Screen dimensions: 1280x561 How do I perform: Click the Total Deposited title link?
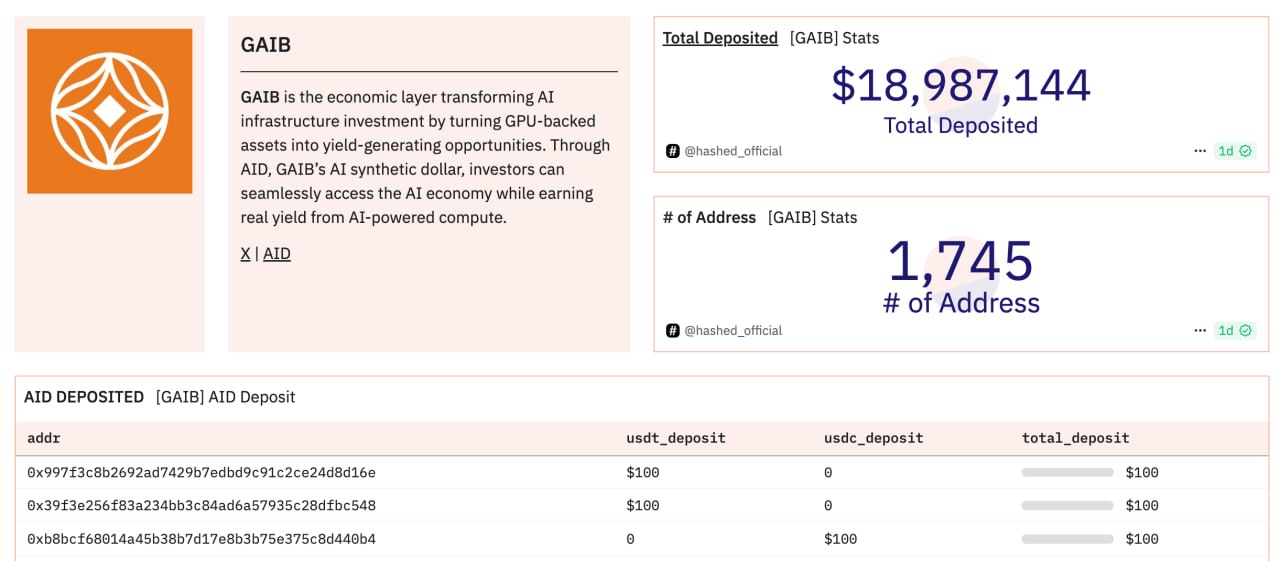tap(720, 38)
